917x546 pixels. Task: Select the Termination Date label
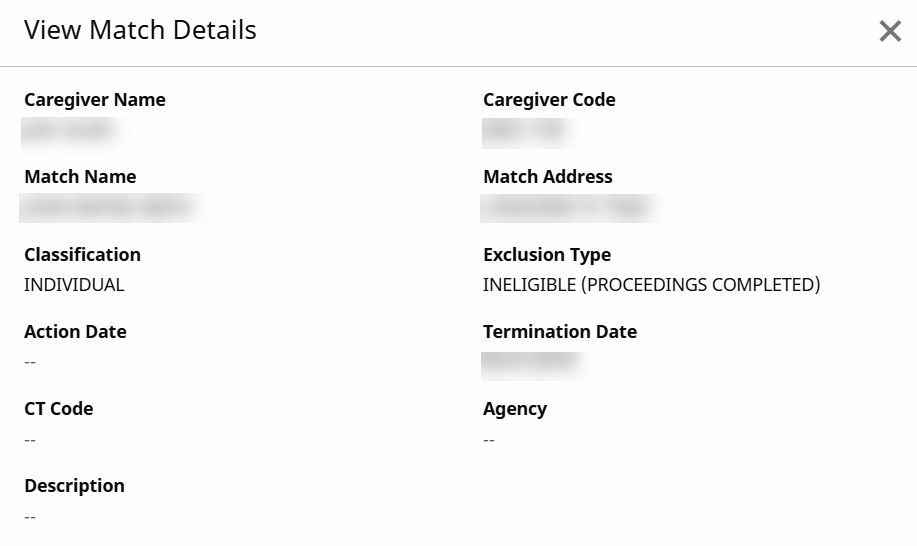(x=560, y=332)
